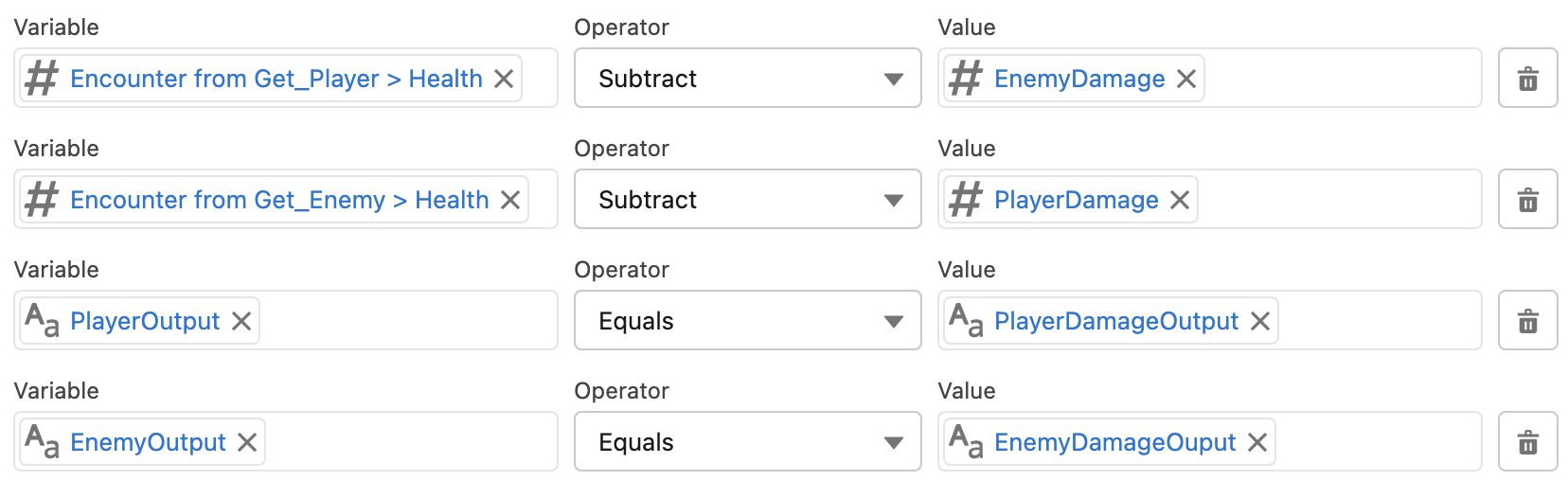This screenshot has width=1568, height=481.
Task: Clear the Get_Enemy Health variable pill
Action: click(510, 200)
